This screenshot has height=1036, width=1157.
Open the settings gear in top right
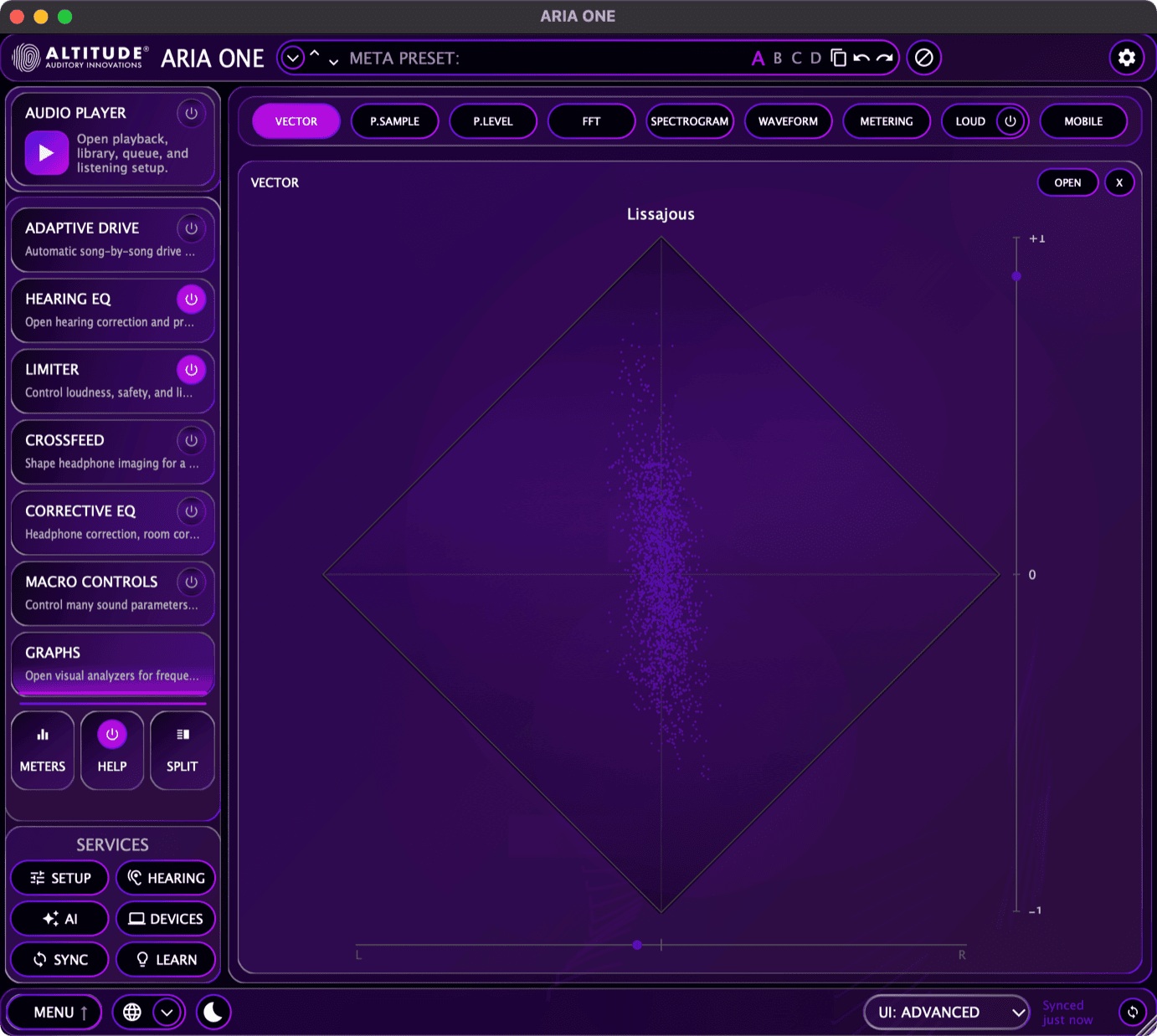coord(1126,58)
